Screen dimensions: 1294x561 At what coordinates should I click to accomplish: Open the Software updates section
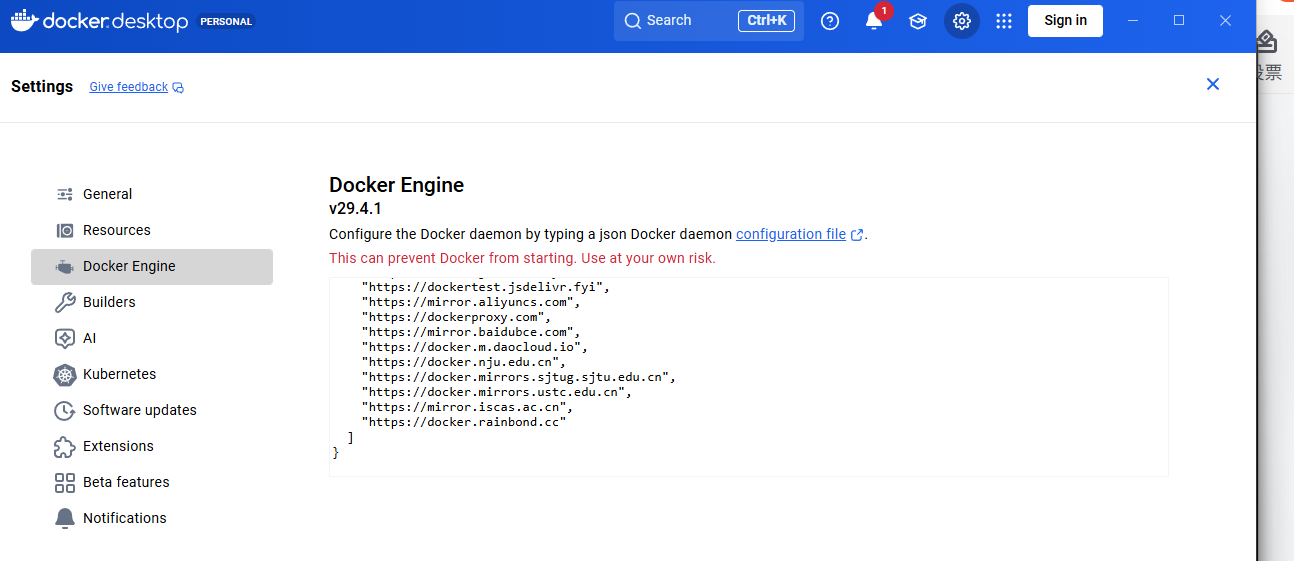(152, 410)
